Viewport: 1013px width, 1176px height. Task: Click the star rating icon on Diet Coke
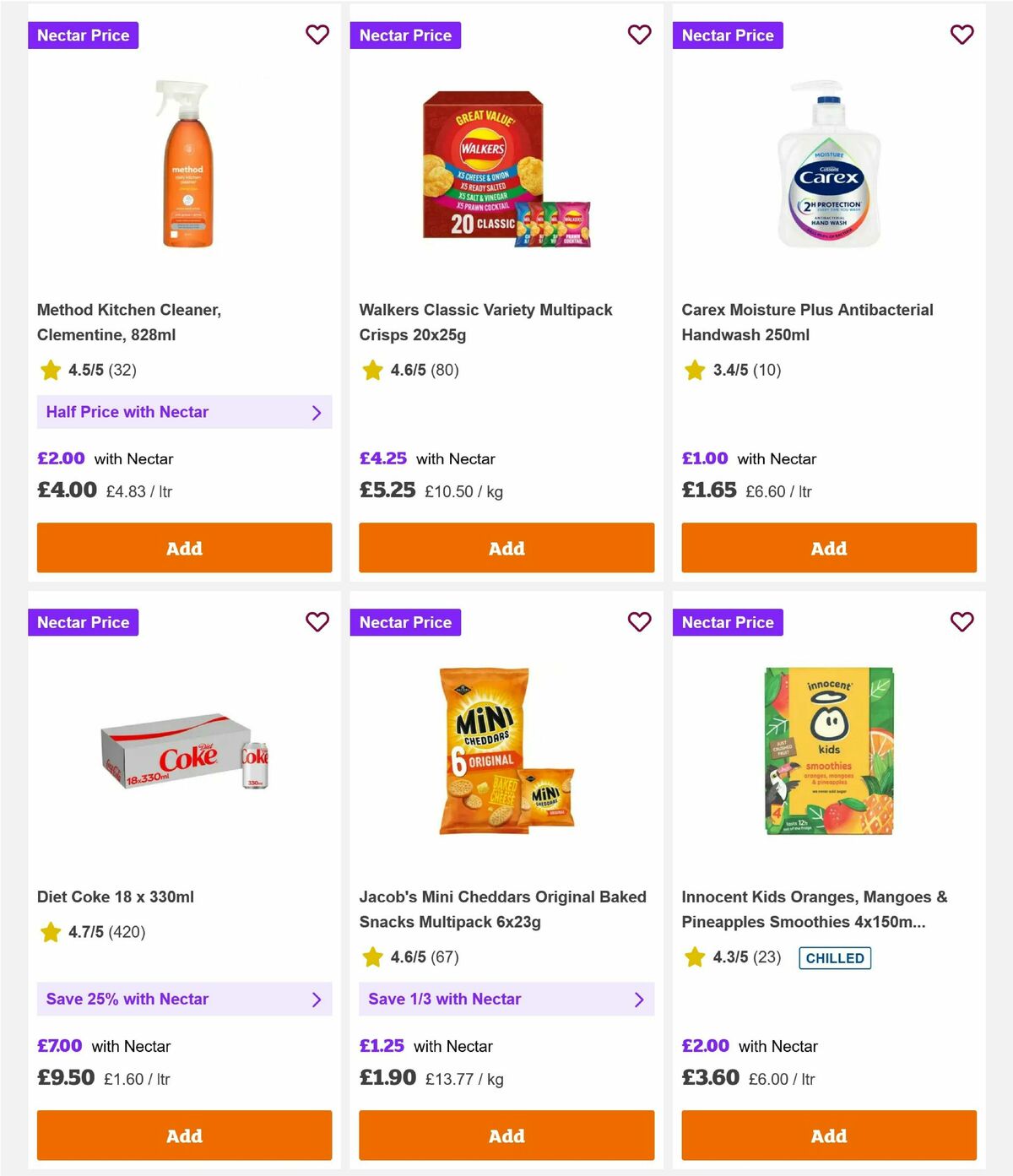(x=48, y=932)
